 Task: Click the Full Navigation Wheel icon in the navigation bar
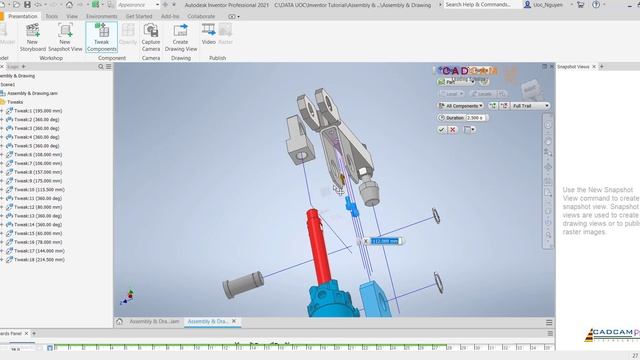[x=548, y=125]
